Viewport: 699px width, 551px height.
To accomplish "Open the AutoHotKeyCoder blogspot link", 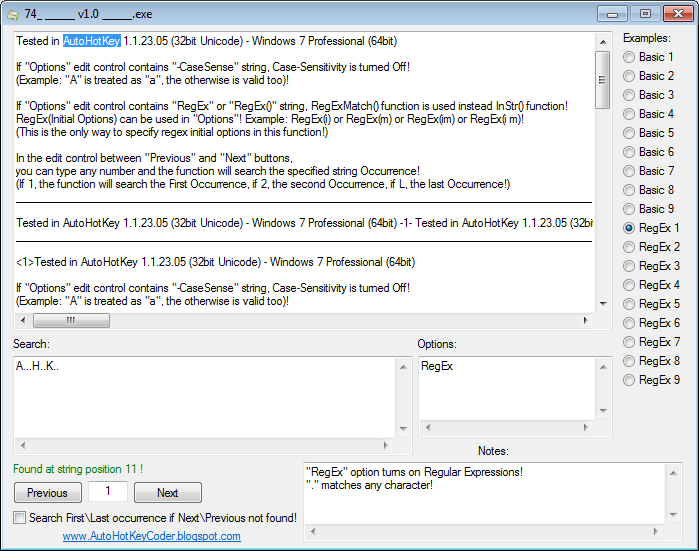I will pyautogui.click(x=152, y=536).
